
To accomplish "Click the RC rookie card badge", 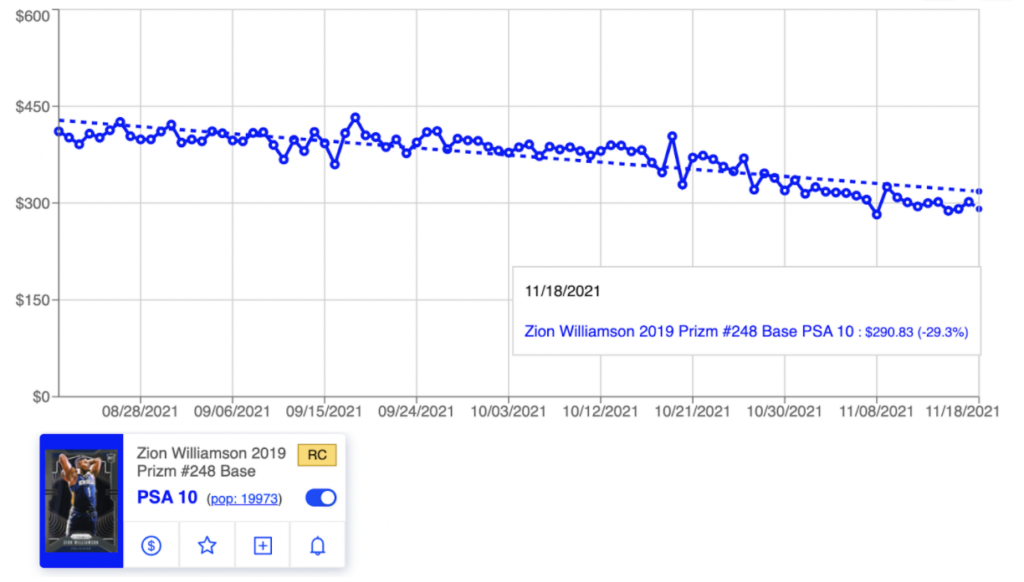I will point(317,455).
